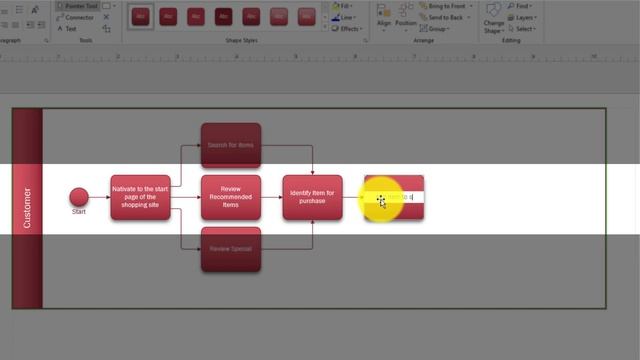Click the 'Start' label text
The height and width of the screenshot is (360, 640).
point(79,211)
